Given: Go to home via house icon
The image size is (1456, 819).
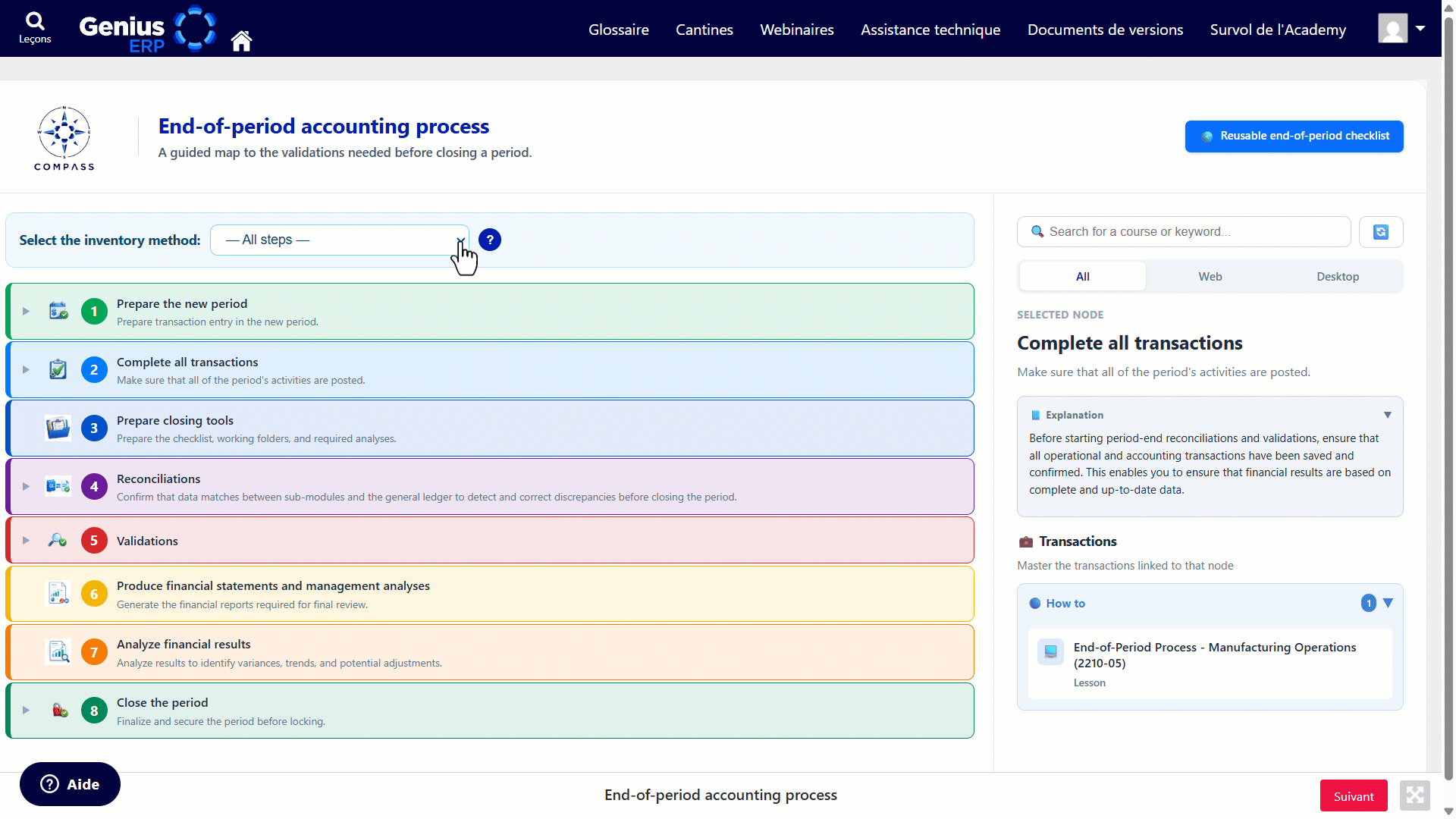Looking at the screenshot, I should 241,40.
